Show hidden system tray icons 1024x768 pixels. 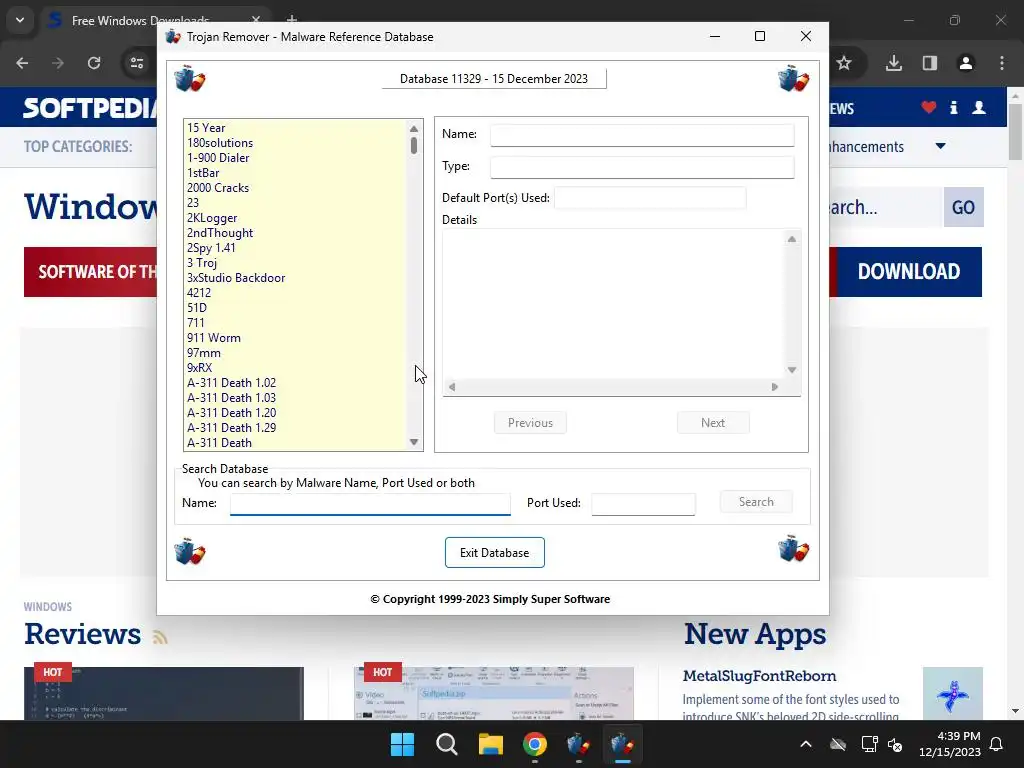tap(806, 744)
